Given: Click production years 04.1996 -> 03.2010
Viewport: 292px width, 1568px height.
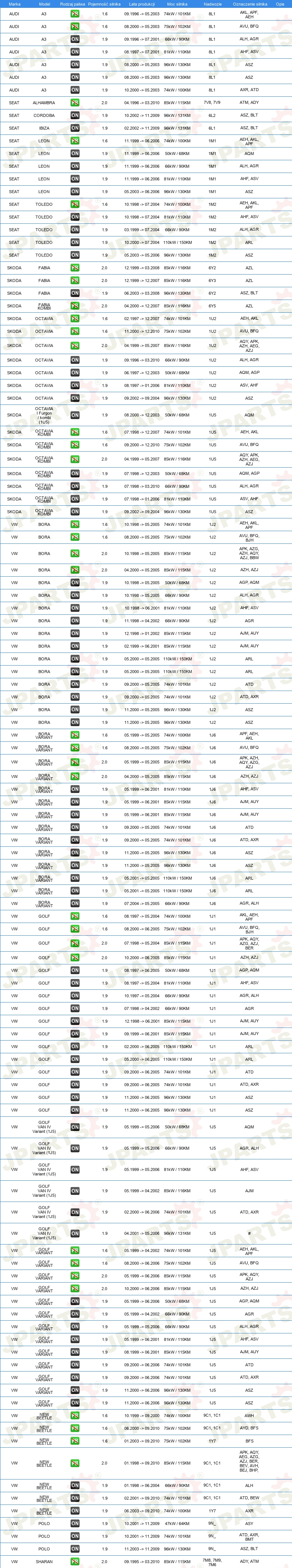Looking at the screenshot, I should (142, 103).
